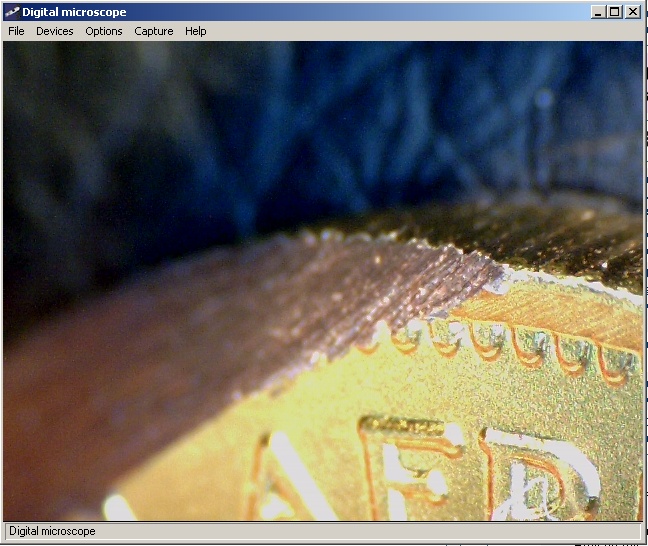Screen dimensions: 648x546
Task: Maximize the Digital microscope window
Action: (x=614, y=12)
